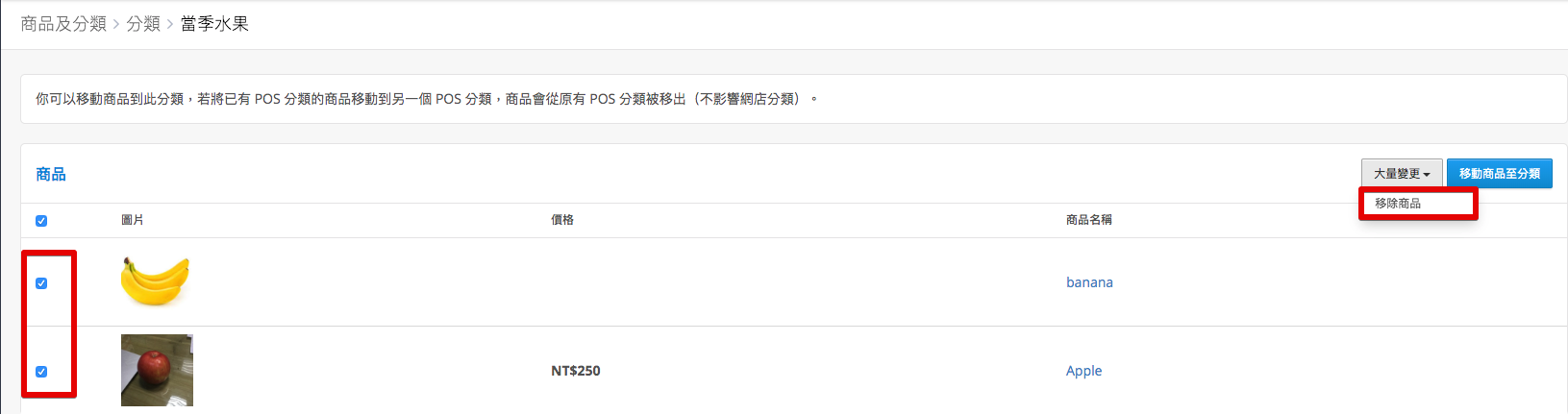Viewport: 1568px width, 414px height.
Task: Toggle the select-all checkbox in header row
Action: click(x=41, y=221)
